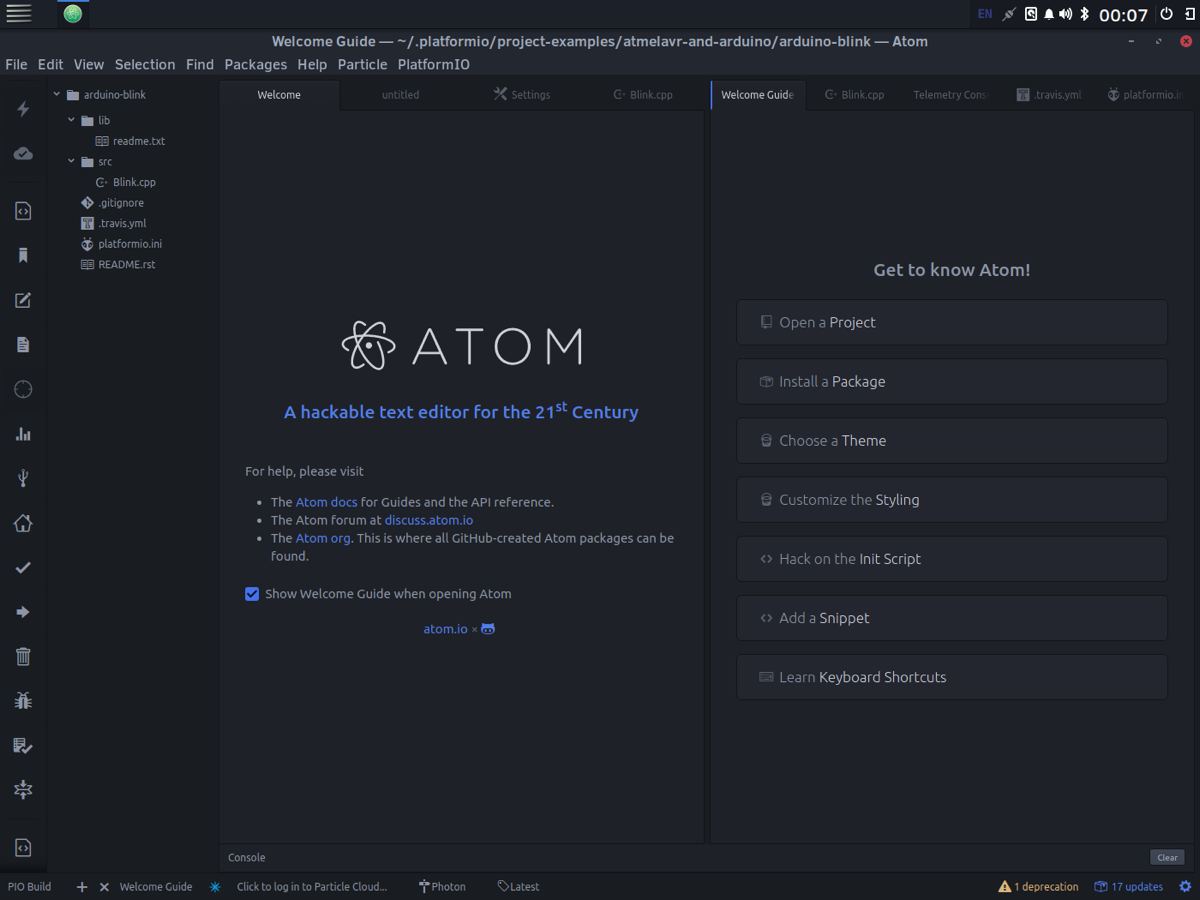Screen dimensions: 1200x900
Task: Click the crosshair target icon in left toolbar
Action: 23,389
